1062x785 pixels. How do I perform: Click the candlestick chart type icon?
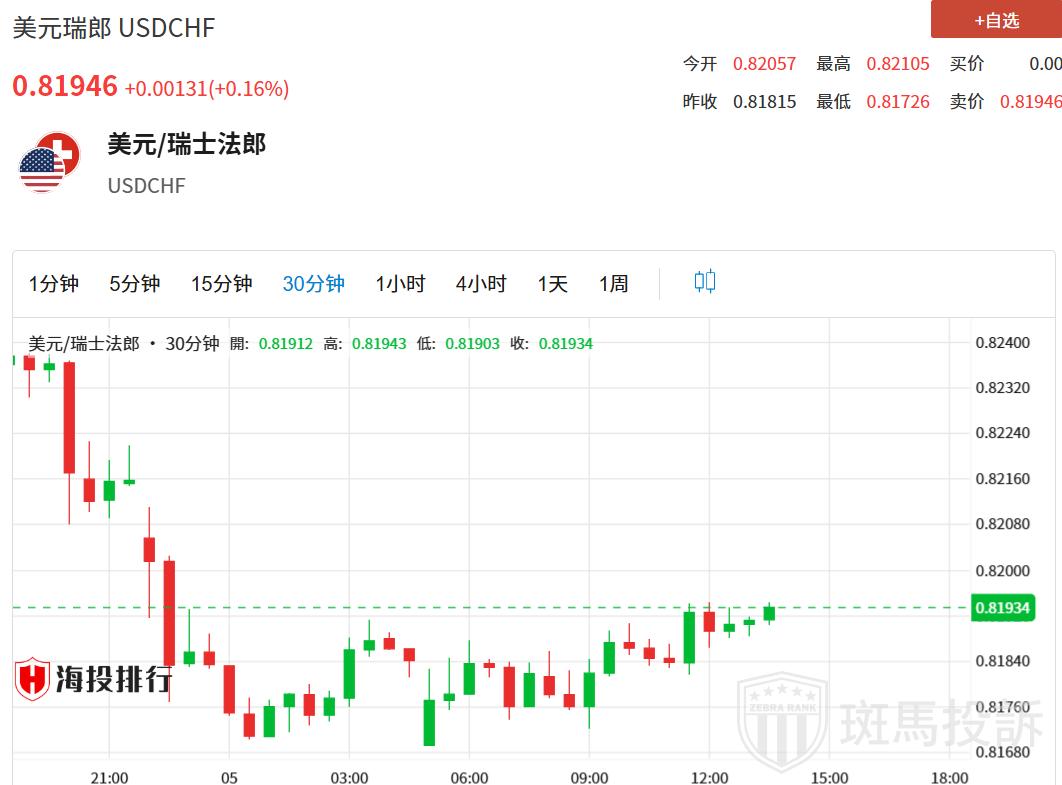(x=704, y=282)
